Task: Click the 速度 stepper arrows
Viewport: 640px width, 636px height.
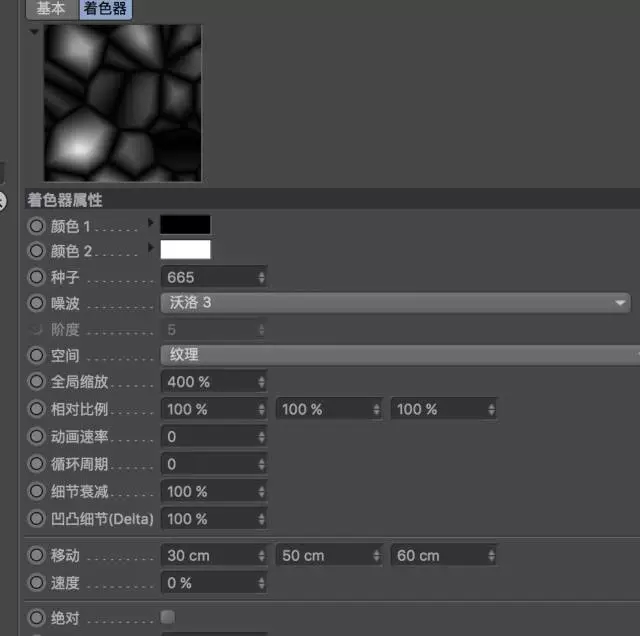Action: tap(261, 583)
